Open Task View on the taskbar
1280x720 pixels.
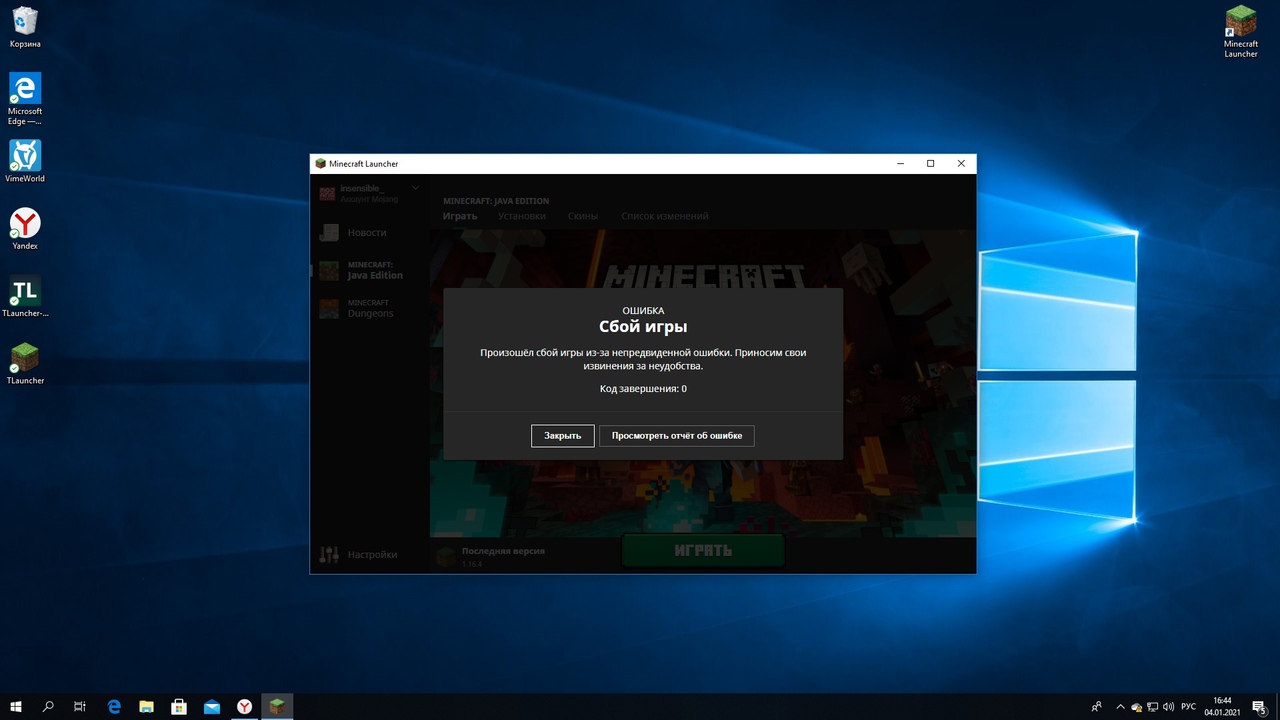pos(80,706)
